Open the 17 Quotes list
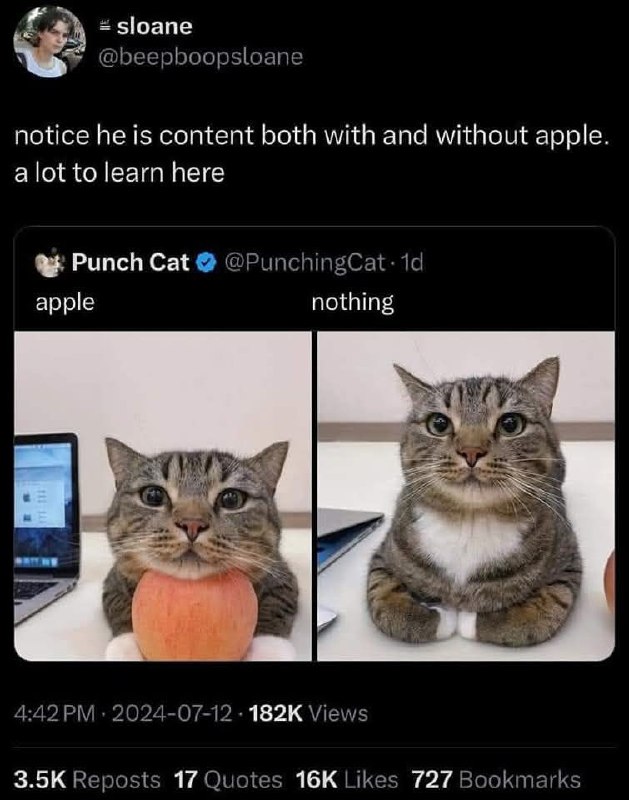Viewport: 629px width, 800px height. (228, 780)
